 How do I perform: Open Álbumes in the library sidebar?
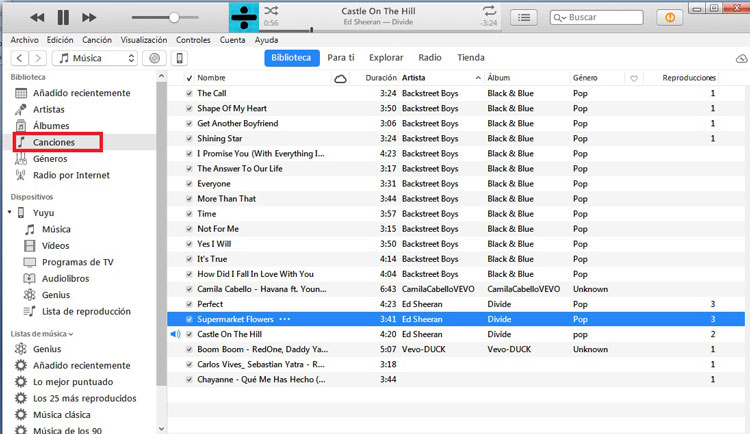coord(51,126)
